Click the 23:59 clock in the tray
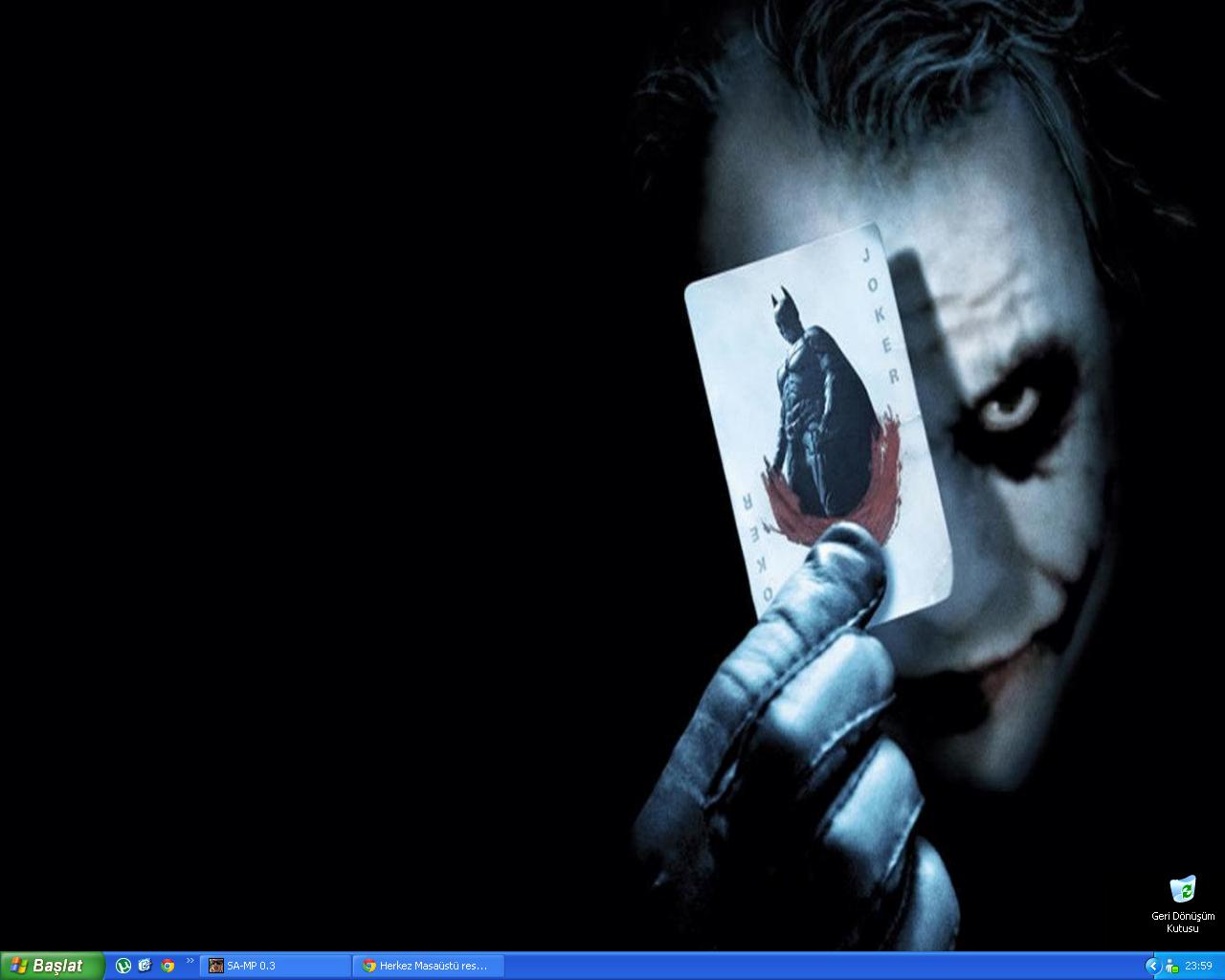Viewport: 1225px width, 980px height. [x=1198, y=967]
